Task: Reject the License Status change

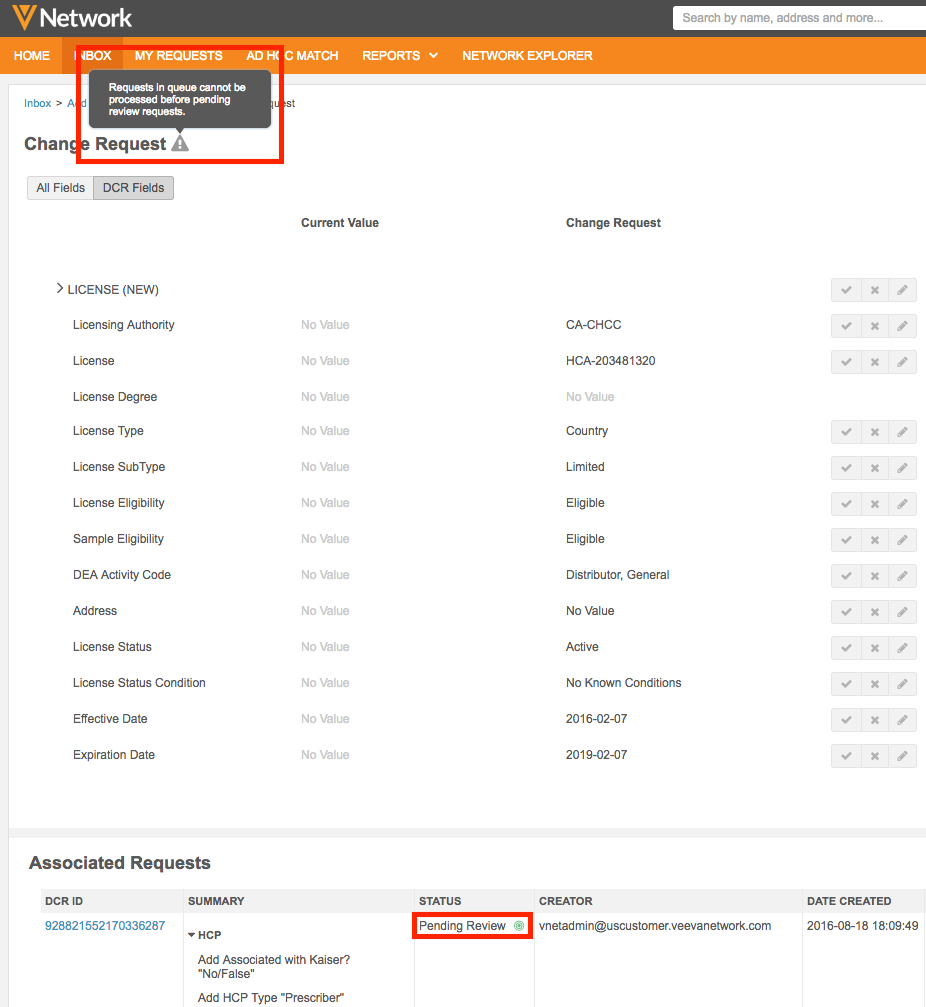Action: click(x=874, y=648)
